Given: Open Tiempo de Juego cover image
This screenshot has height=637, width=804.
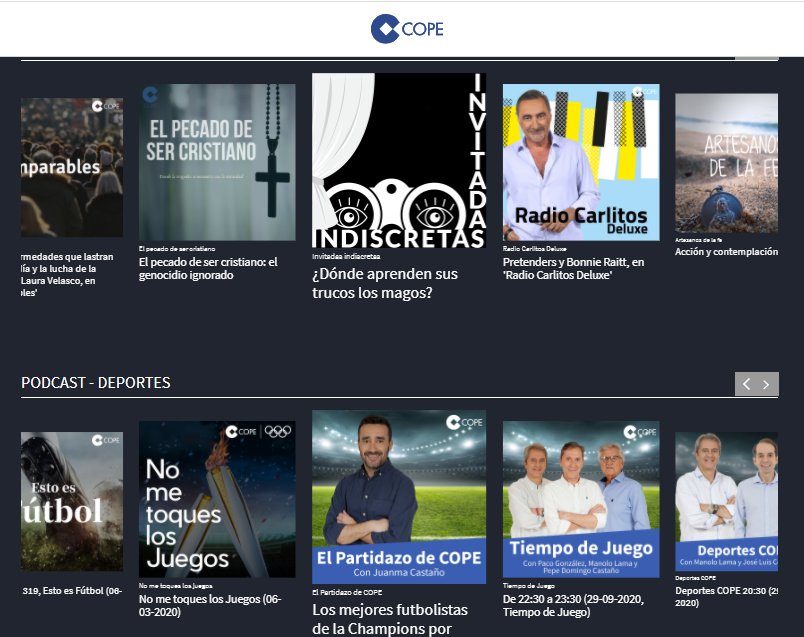Looking at the screenshot, I should pyautogui.click(x=581, y=498).
